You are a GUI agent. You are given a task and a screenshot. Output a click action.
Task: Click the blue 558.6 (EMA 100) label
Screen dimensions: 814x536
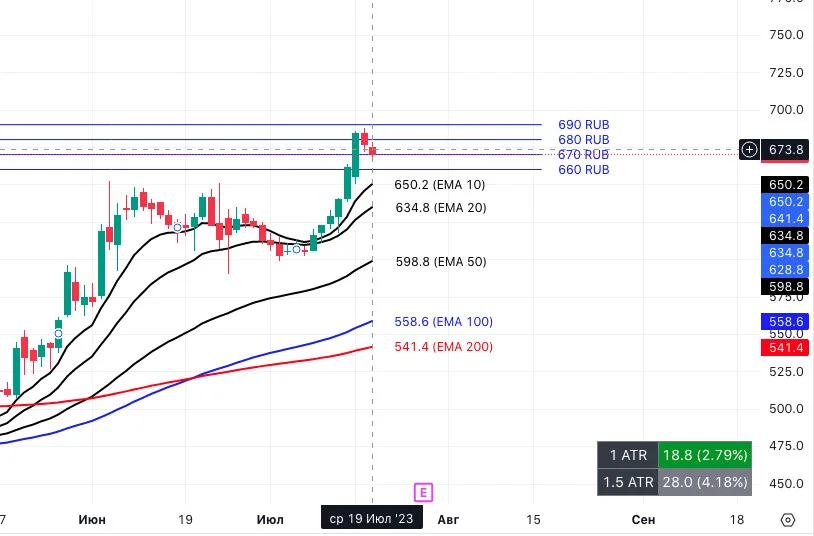pyautogui.click(x=443, y=322)
